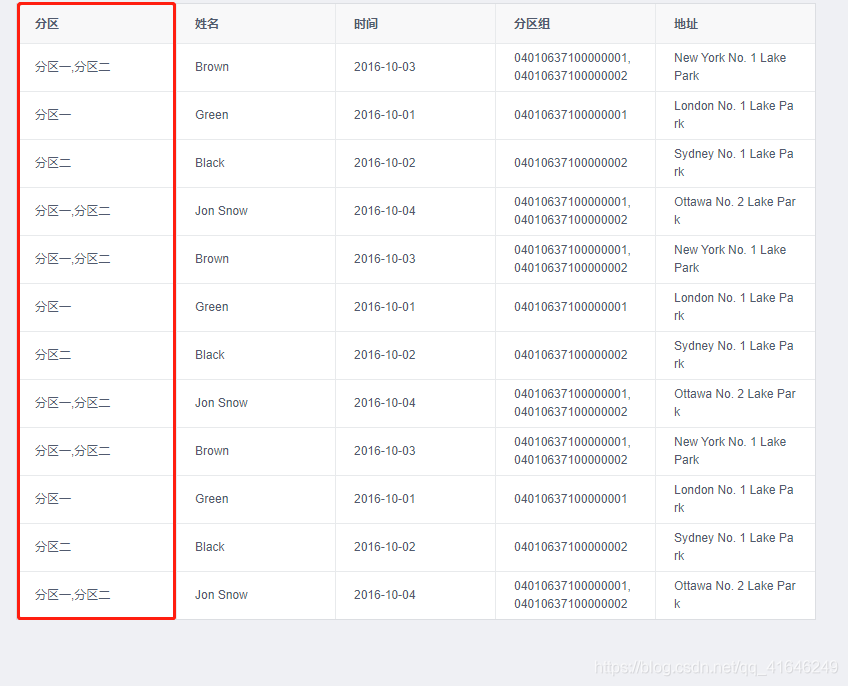Click the 姓名 column header
The height and width of the screenshot is (686, 848).
pos(206,23)
